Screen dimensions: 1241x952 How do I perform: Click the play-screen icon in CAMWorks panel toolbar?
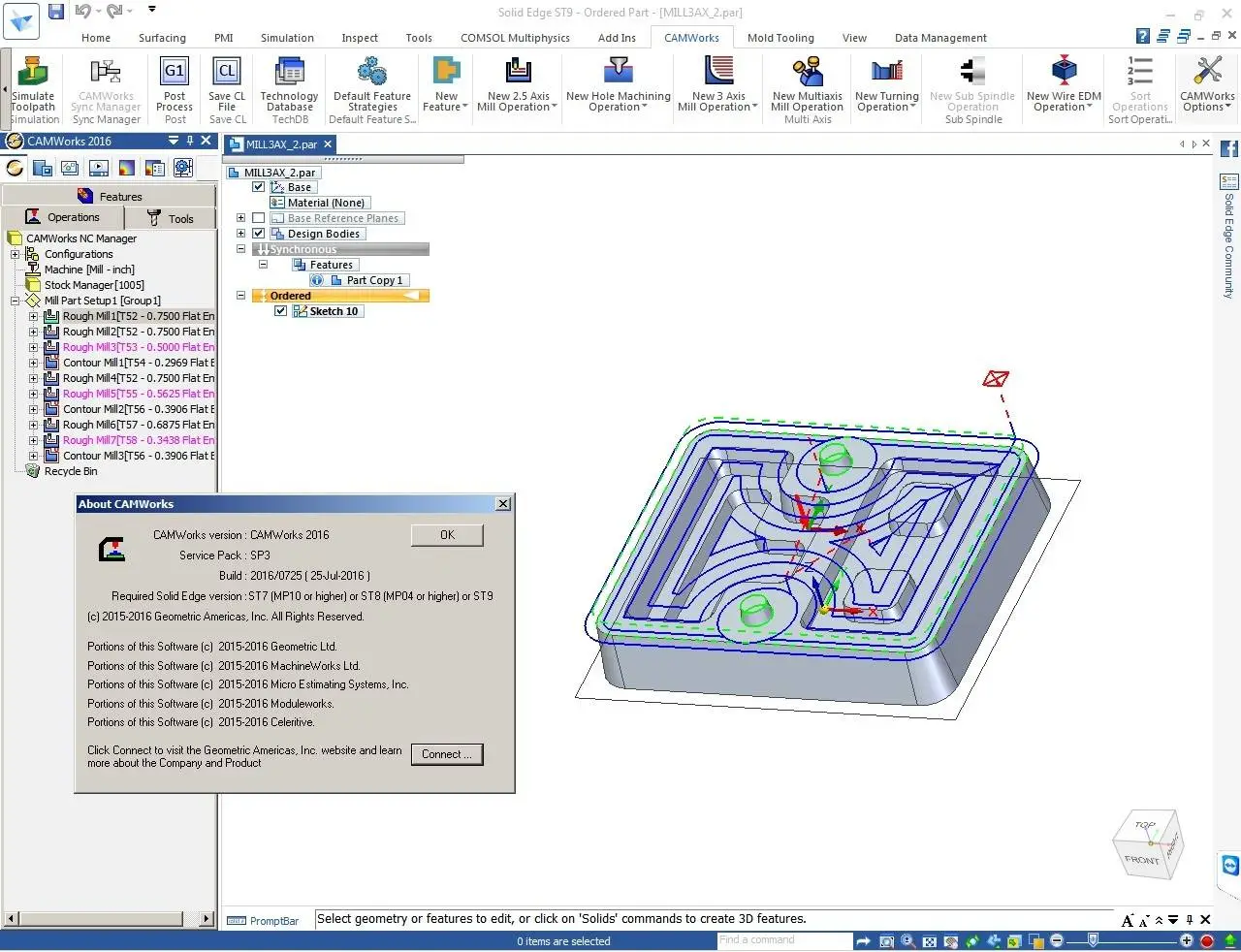[99, 168]
